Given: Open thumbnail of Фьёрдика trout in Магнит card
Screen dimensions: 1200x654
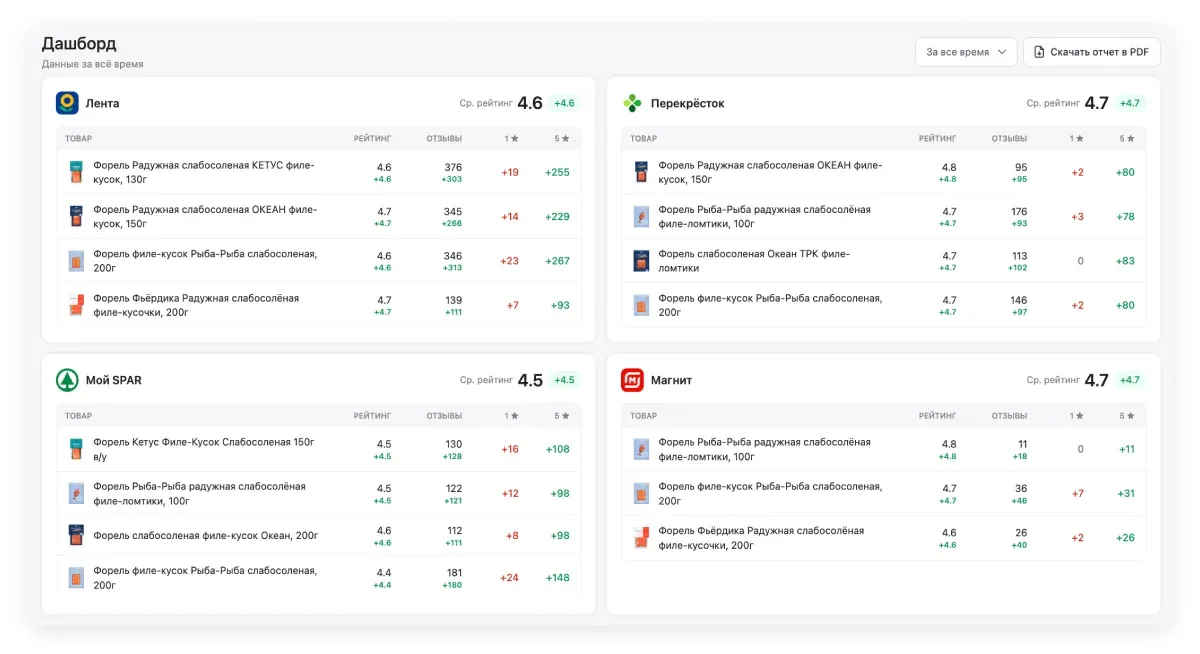Looking at the screenshot, I should (641, 537).
